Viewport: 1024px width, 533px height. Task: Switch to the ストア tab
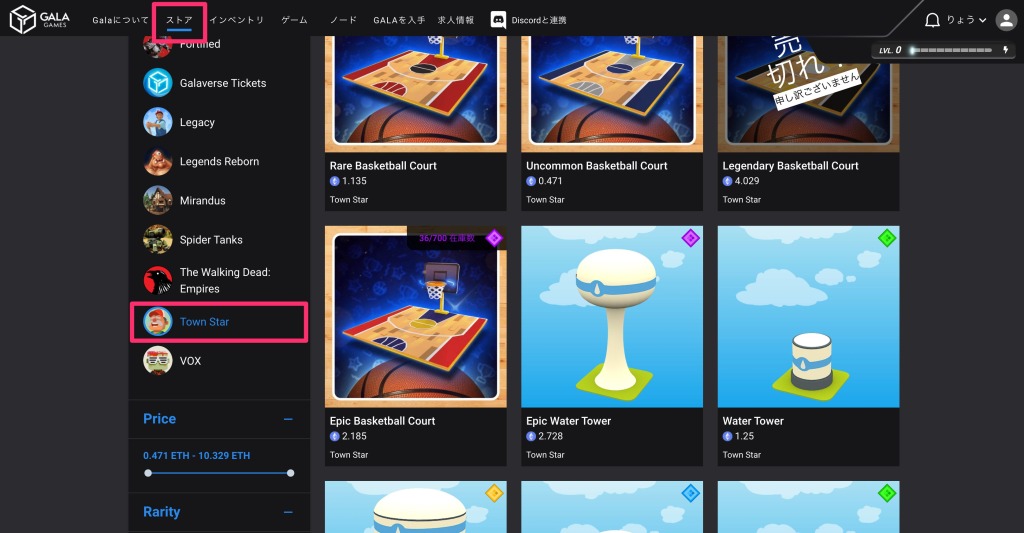[x=179, y=20]
